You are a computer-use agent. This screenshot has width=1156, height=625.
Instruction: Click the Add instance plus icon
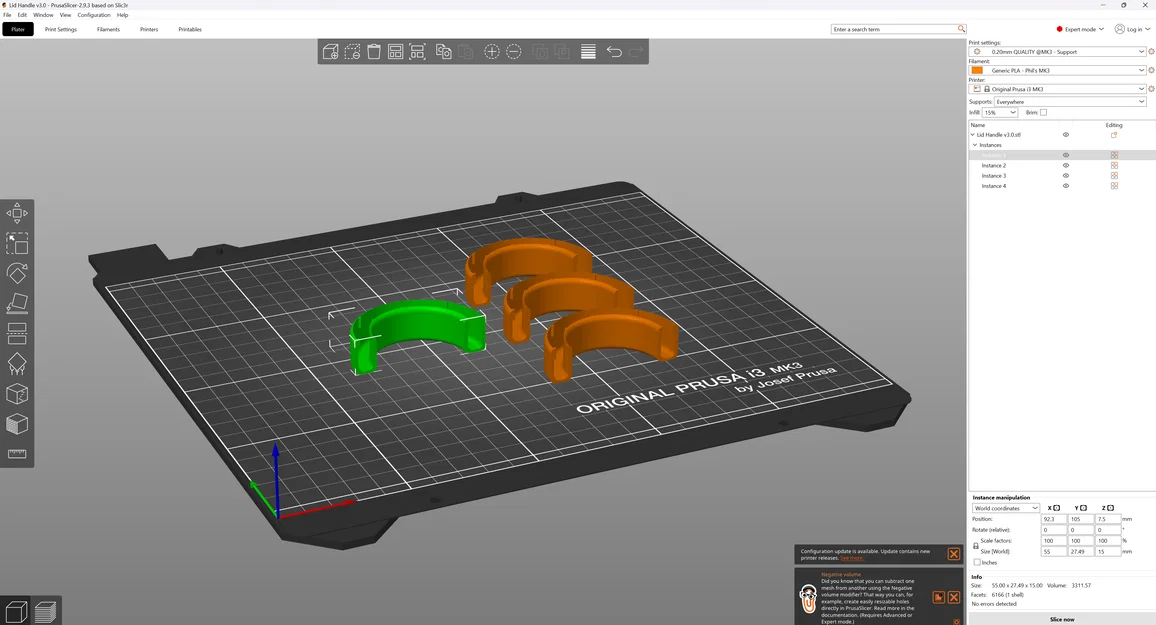click(x=492, y=52)
